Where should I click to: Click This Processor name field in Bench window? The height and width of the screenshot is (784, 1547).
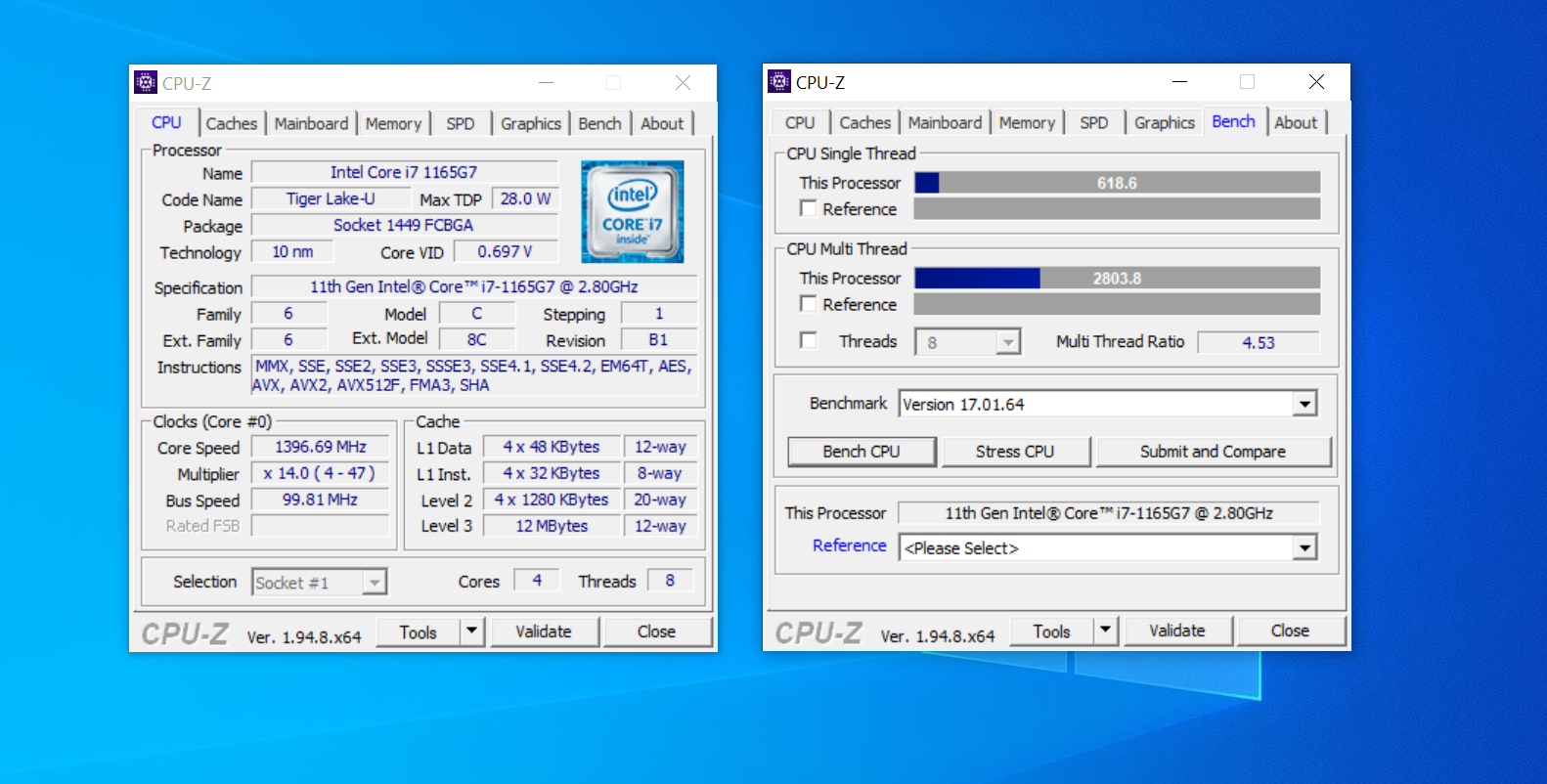pyautogui.click(x=1109, y=513)
